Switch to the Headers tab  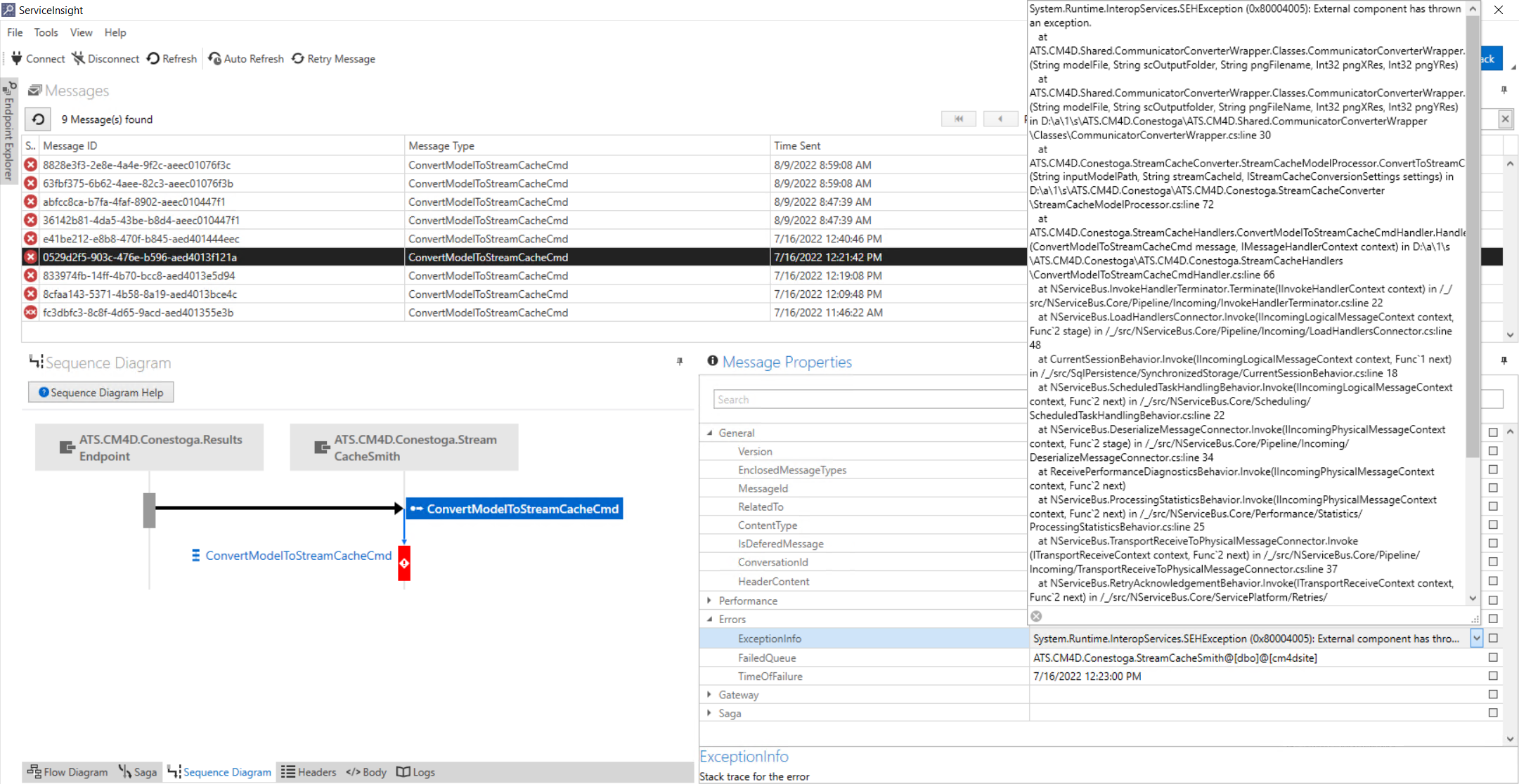309,772
